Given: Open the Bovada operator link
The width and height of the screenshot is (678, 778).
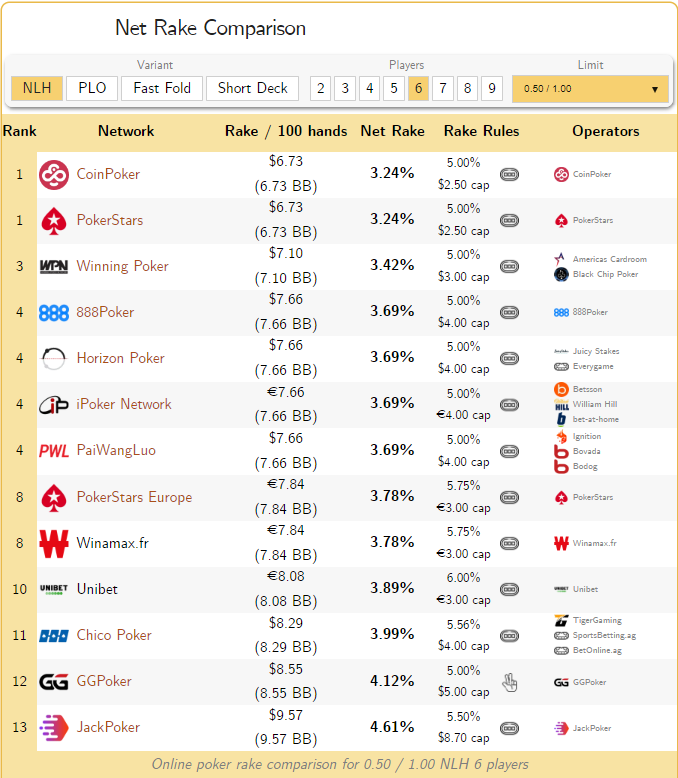Looking at the screenshot, I should click(x=587, y=451).
